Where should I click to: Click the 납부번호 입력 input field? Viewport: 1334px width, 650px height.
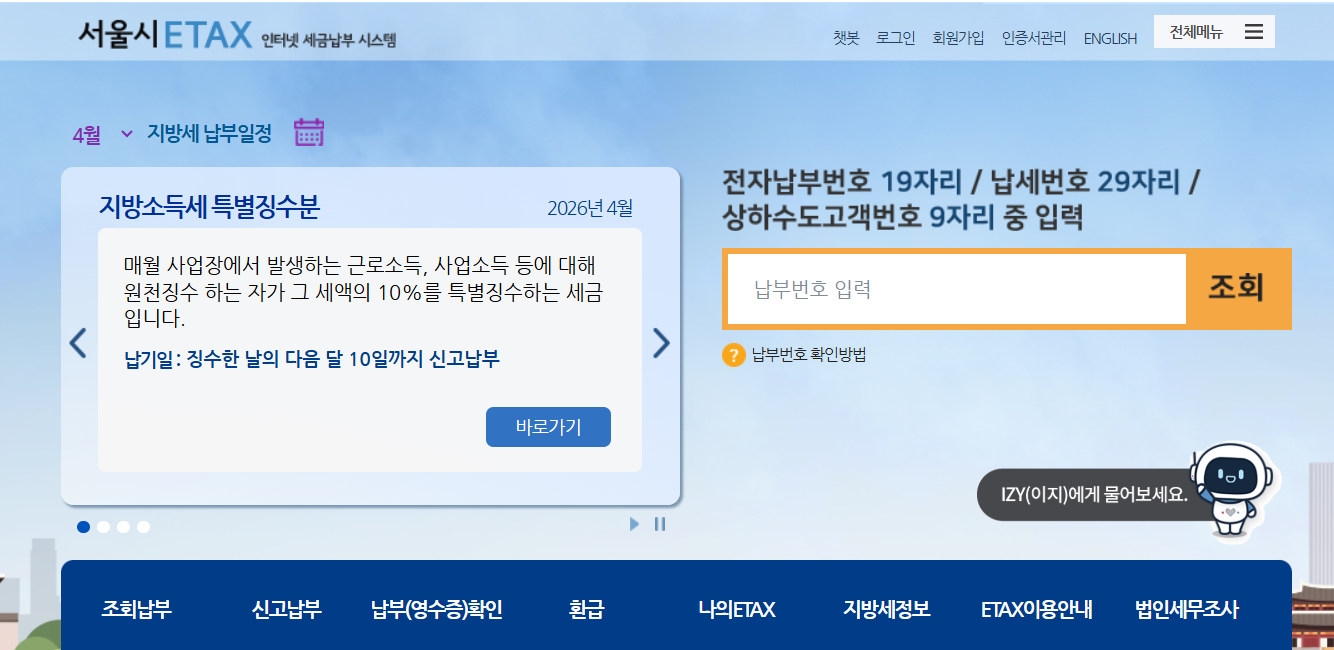pos(956,289)
